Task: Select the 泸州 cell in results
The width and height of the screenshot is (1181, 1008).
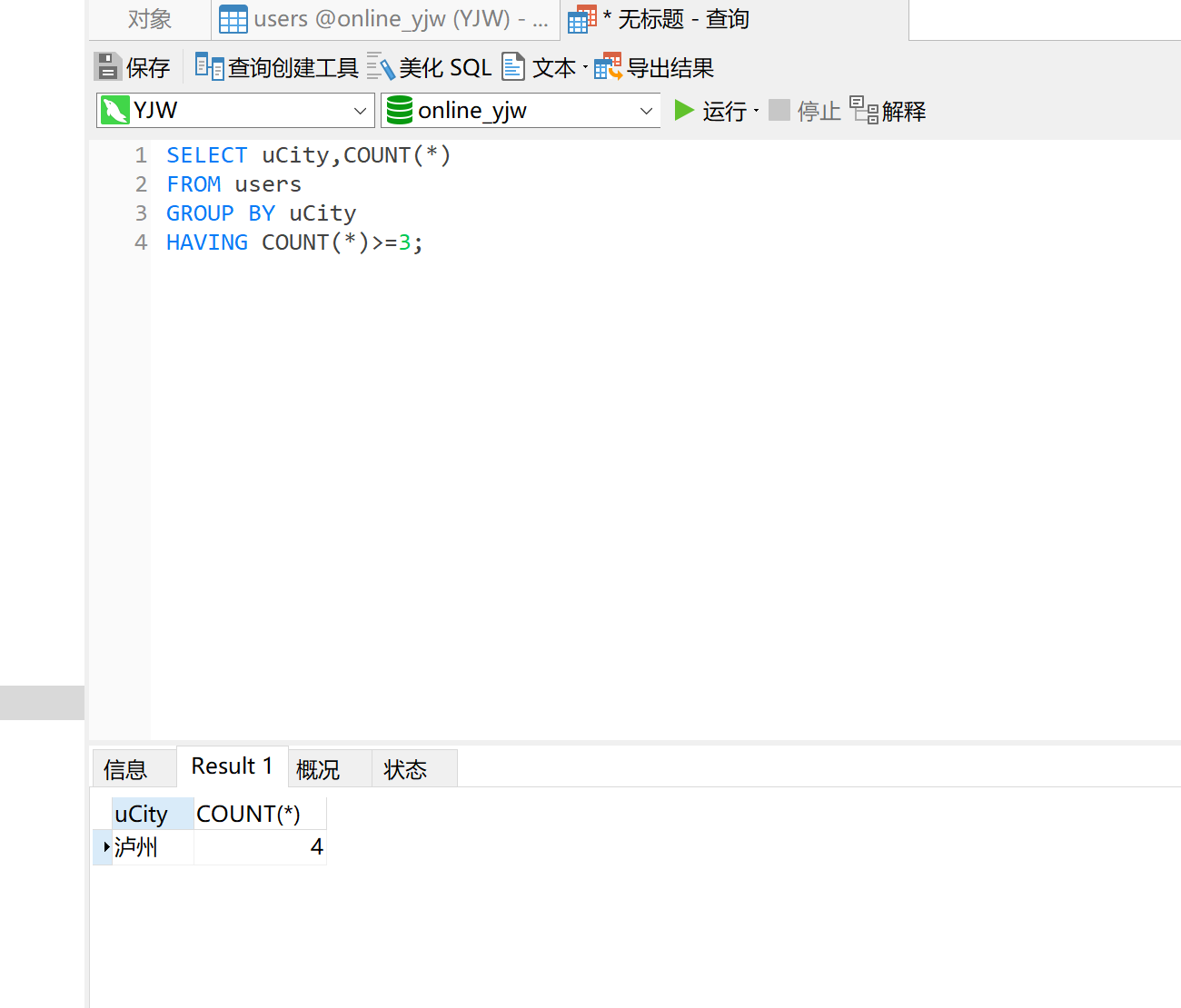Action: click(x=153, y=847)
